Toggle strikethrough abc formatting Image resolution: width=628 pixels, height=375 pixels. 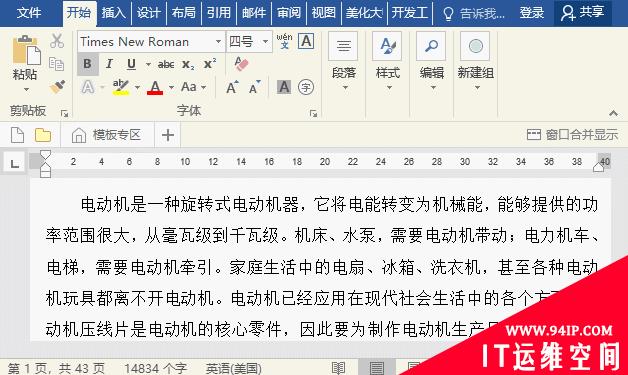(166, 64)
